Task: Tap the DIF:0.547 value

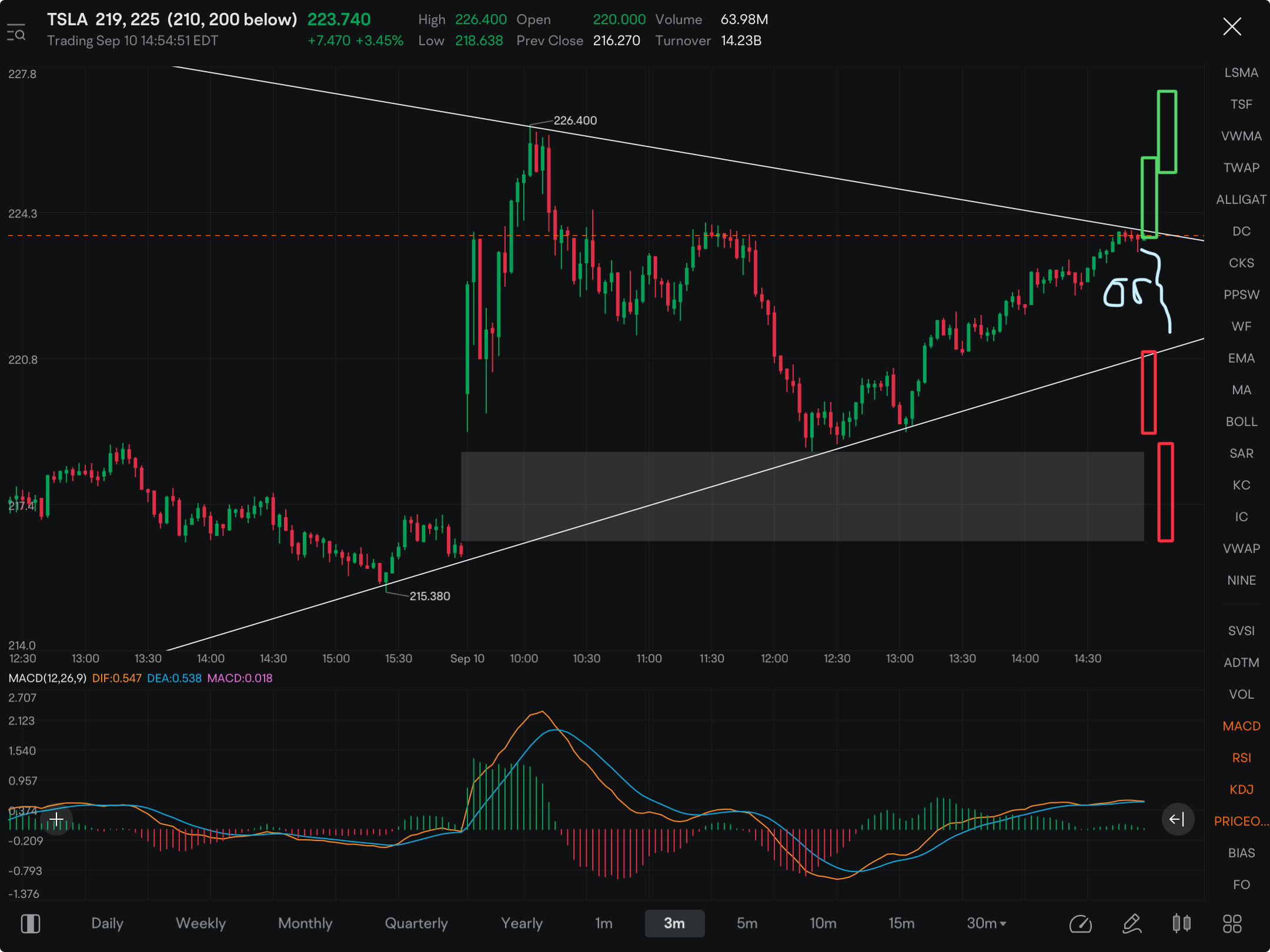Action: 117,678
